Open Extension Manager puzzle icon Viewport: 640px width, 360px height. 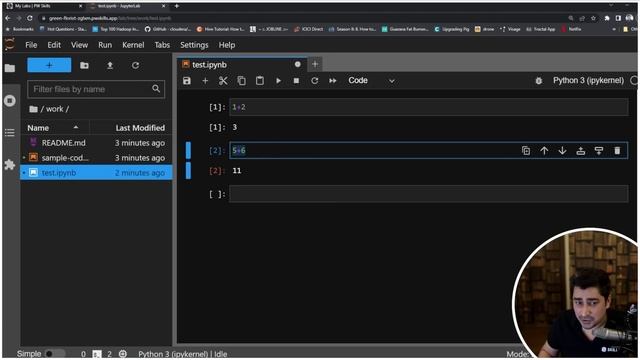coord(10,164)
